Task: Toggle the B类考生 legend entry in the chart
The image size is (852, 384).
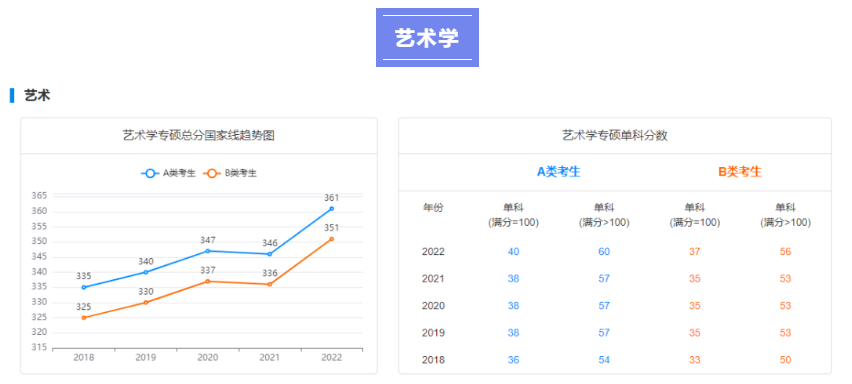Action: coord(230,173)
